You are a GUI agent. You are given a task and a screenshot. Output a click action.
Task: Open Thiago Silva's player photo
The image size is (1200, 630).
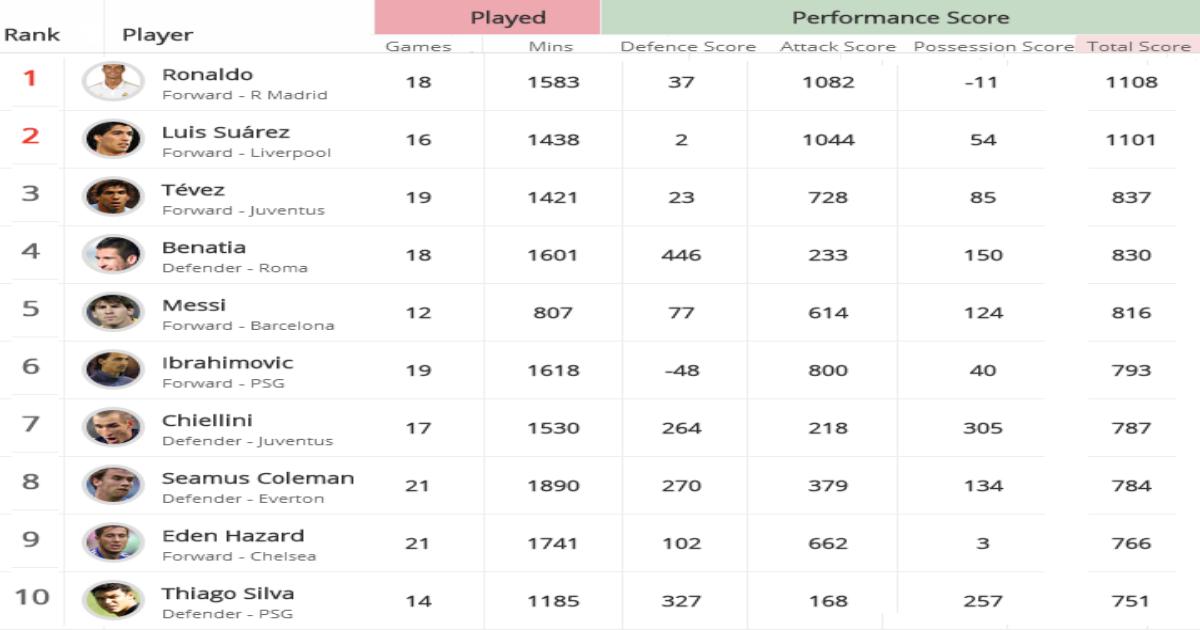click(112, 600)
